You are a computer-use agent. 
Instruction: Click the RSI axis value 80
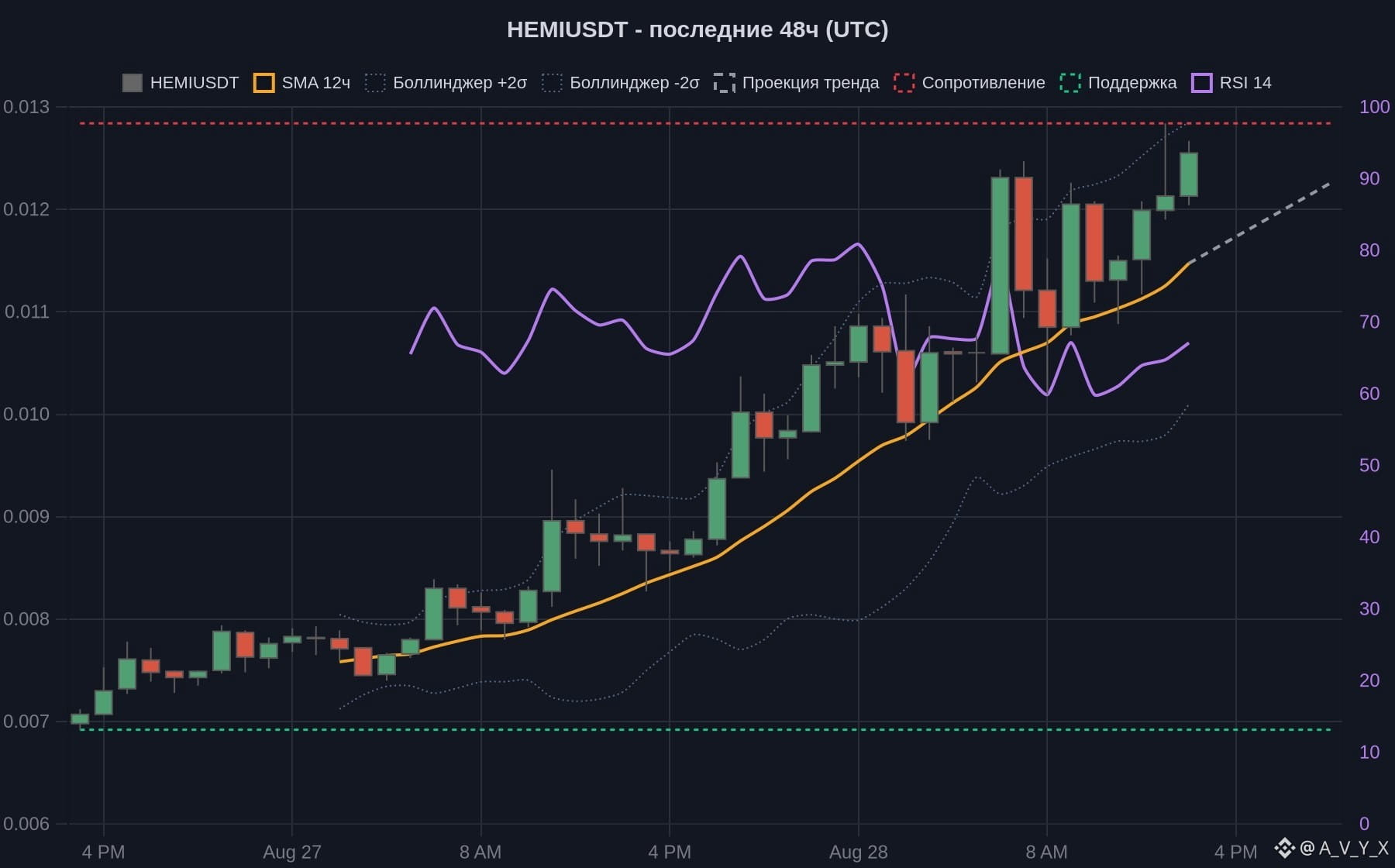[x=1369, y=250]
